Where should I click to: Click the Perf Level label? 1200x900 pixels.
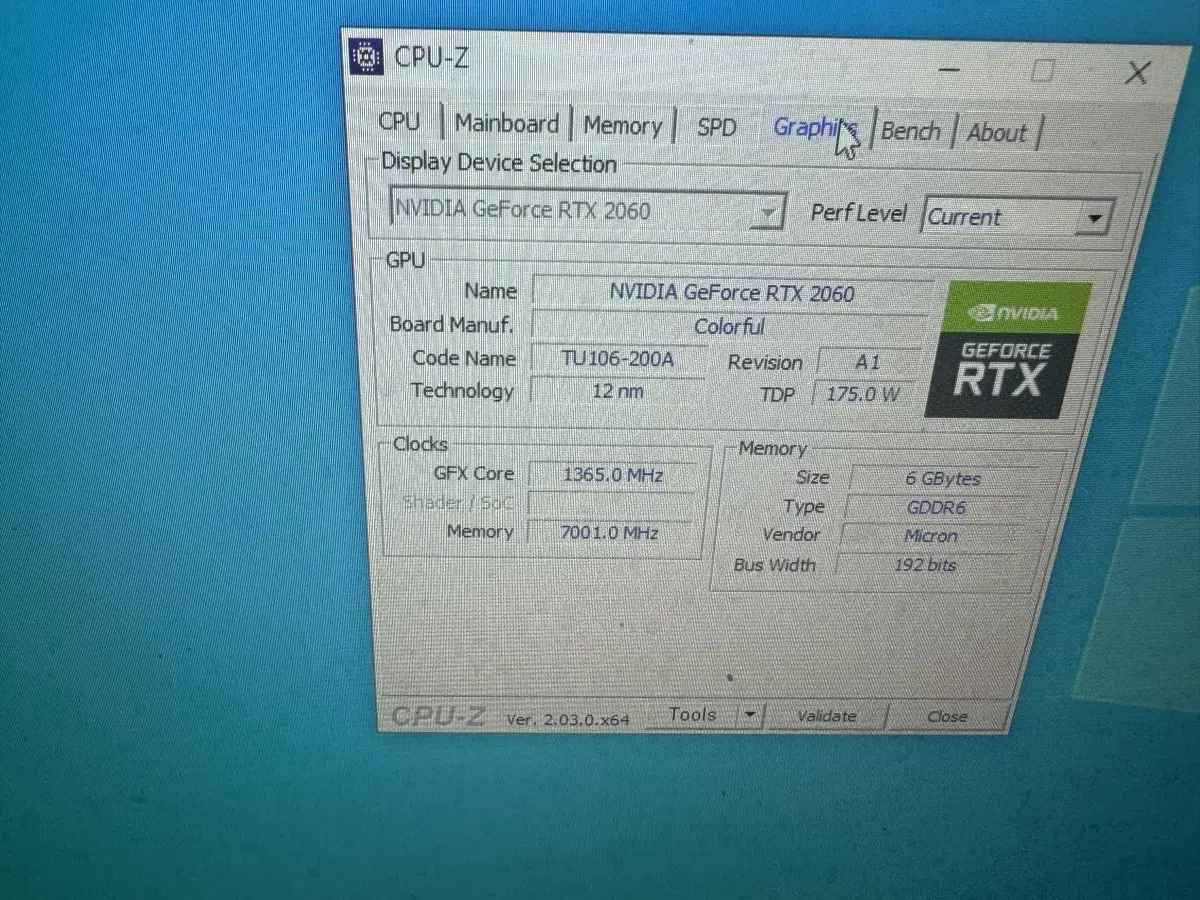(x=858, y=213)
